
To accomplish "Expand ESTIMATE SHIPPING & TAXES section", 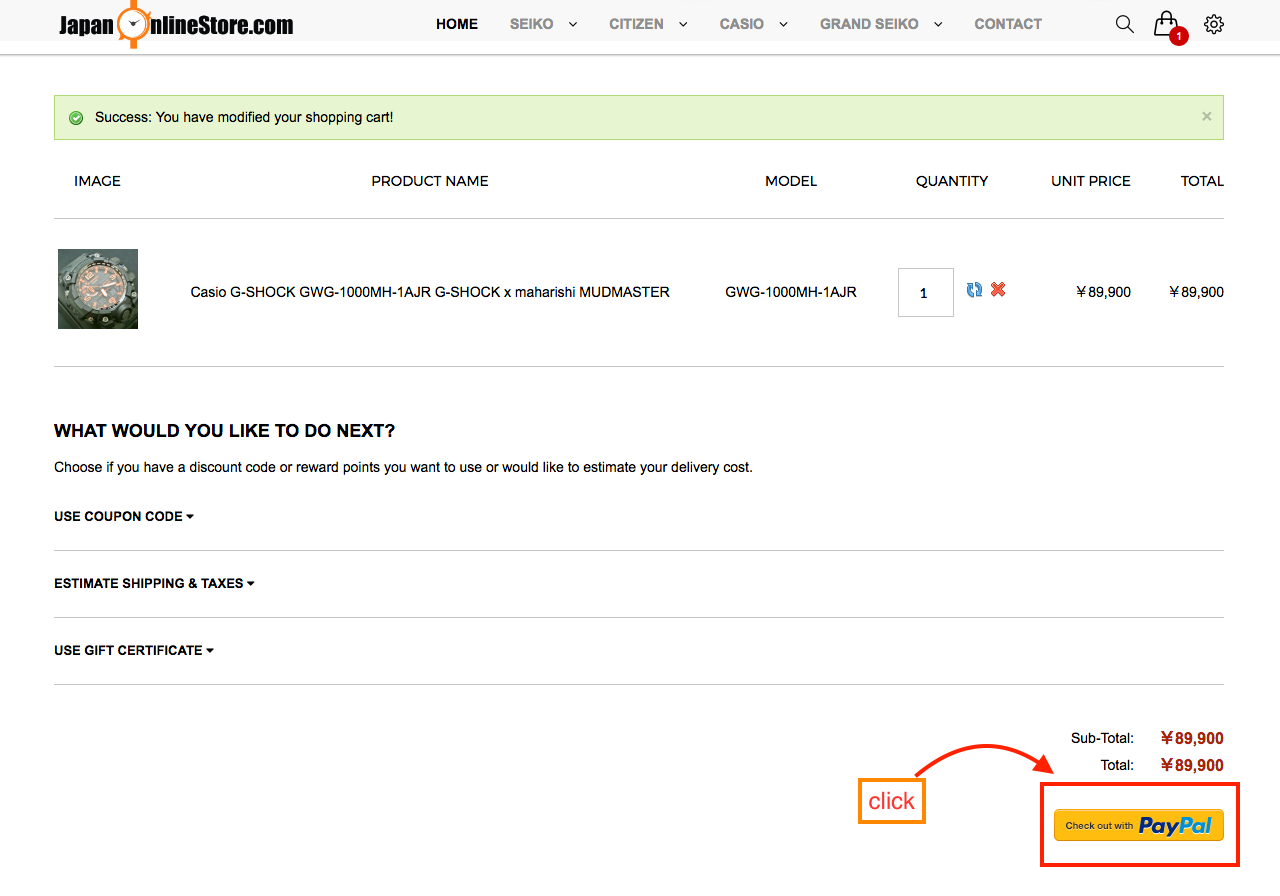I will click(154, 583).
